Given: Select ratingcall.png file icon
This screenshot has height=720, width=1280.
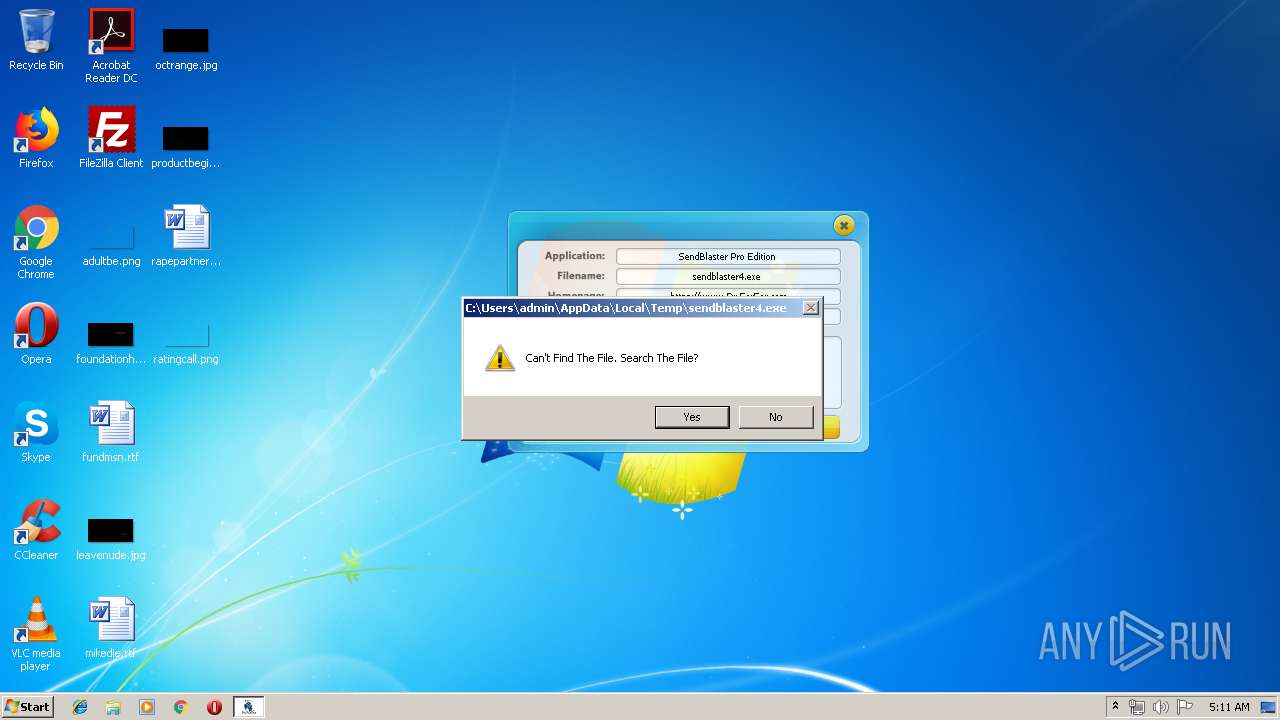Looking at the screenshot, I should coord(186,343).
